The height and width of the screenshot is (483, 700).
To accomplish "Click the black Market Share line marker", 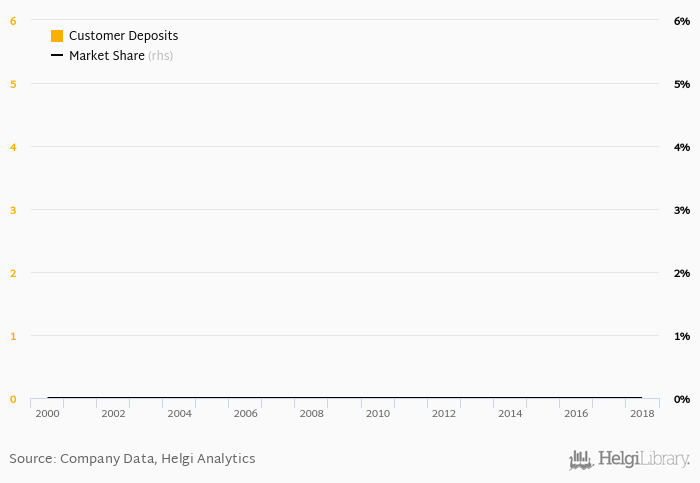I will point(57,55).
